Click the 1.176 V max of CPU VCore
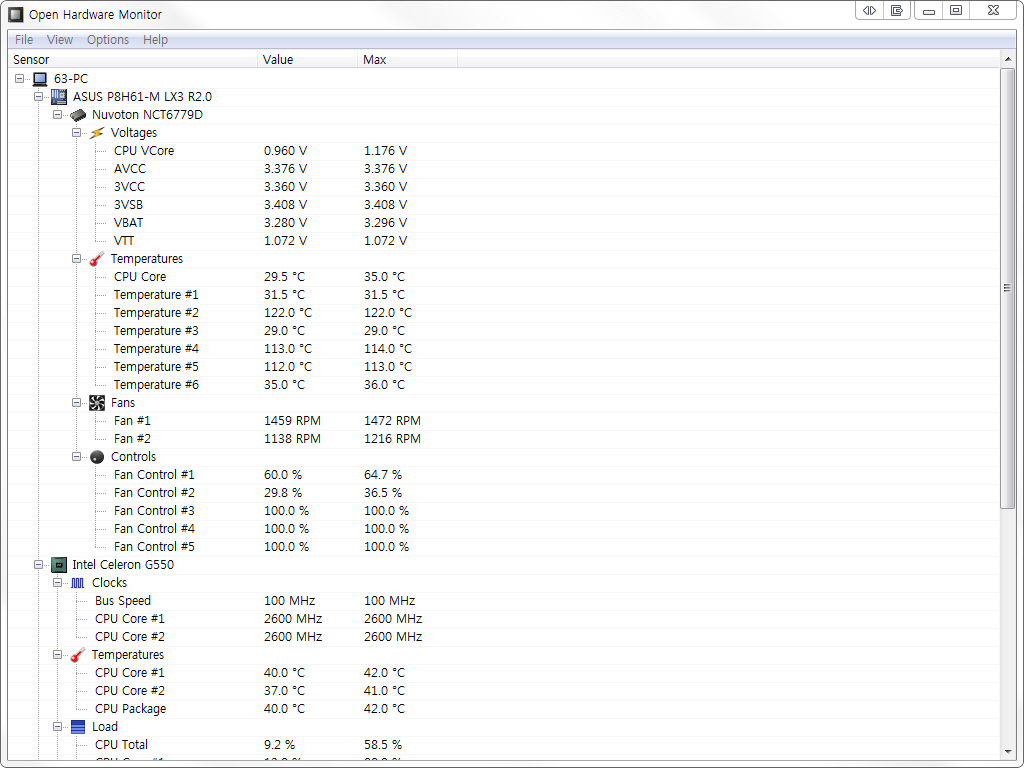This screenshot has width=1024, height=768. pos(385,151)
